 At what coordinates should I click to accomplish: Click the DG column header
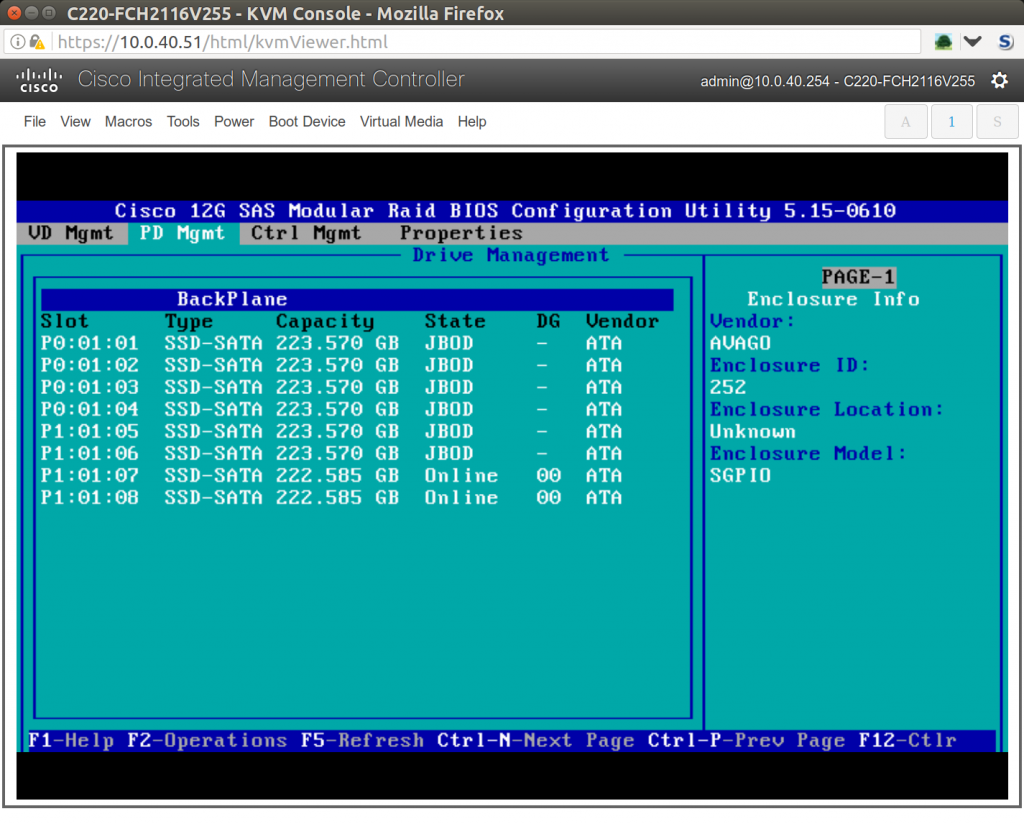coord(548,321)
